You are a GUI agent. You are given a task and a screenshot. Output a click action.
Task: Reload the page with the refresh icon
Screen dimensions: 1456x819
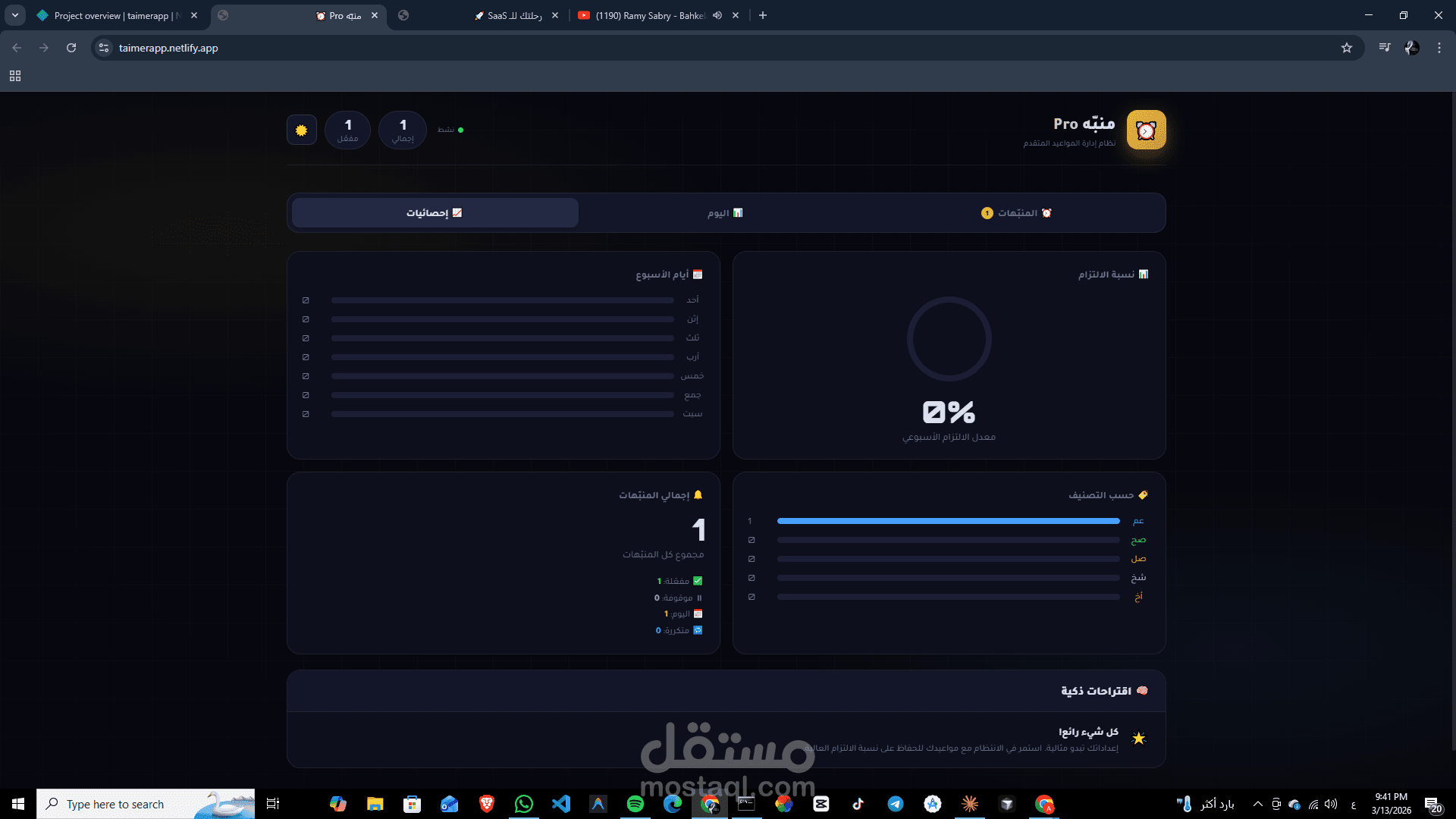tap(71, 48)
